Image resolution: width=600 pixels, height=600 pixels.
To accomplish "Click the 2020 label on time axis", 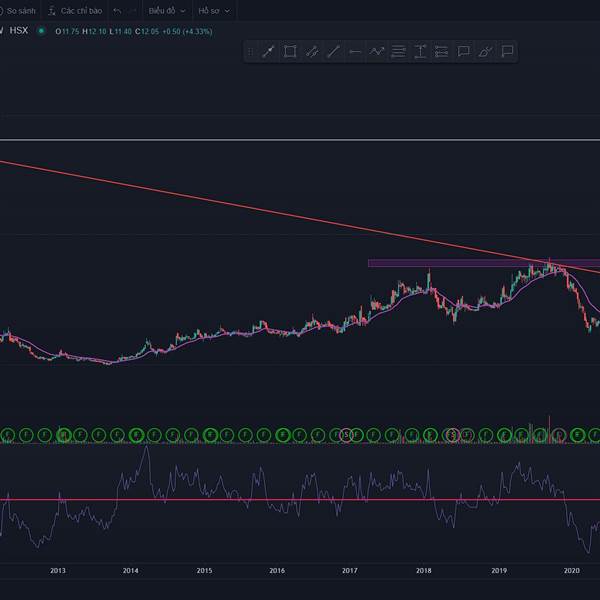I will click(x=572, y=571).
